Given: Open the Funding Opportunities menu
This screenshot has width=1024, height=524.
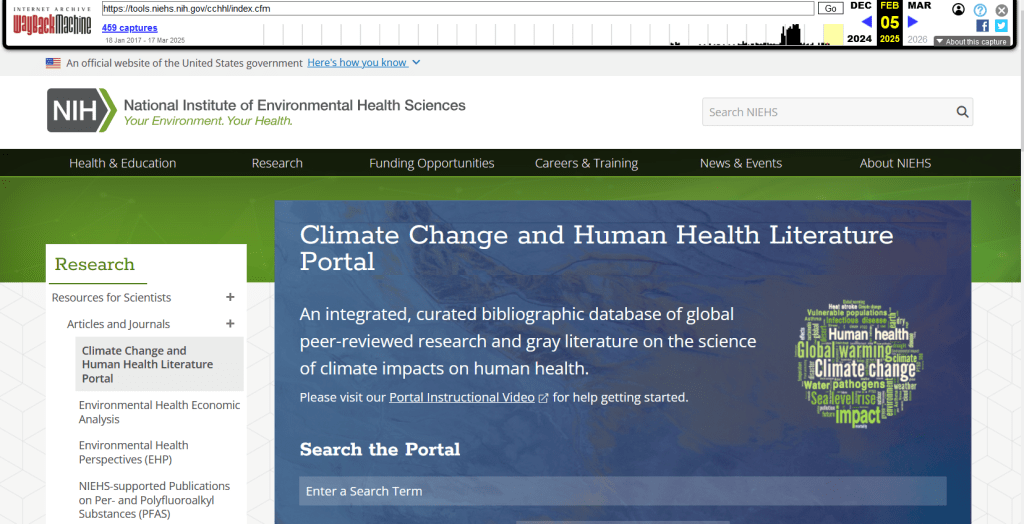Looking at the screenshot, I should pyautogui.click(x=431, y=163).
